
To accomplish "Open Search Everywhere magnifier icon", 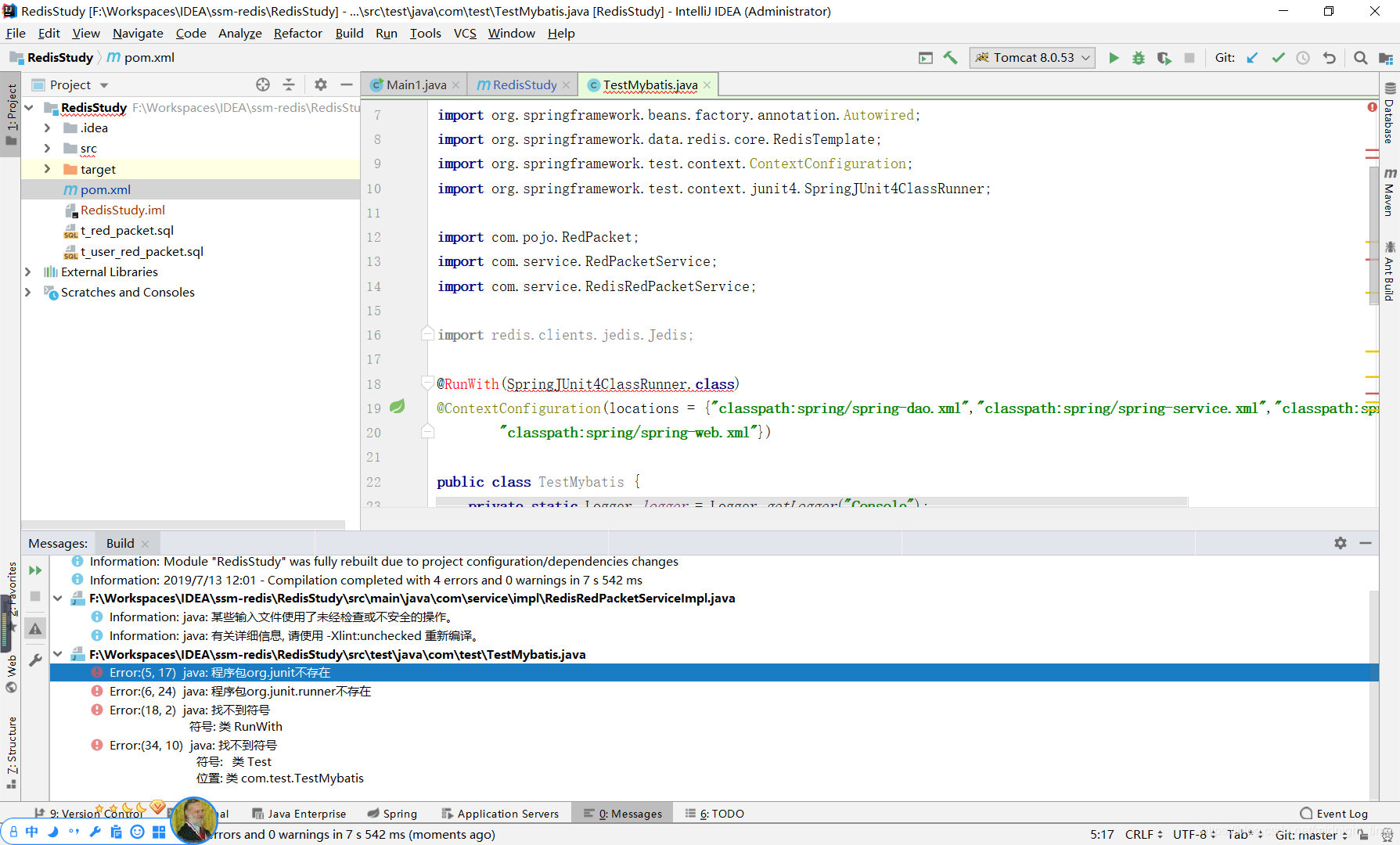I will coord(1360,58).
